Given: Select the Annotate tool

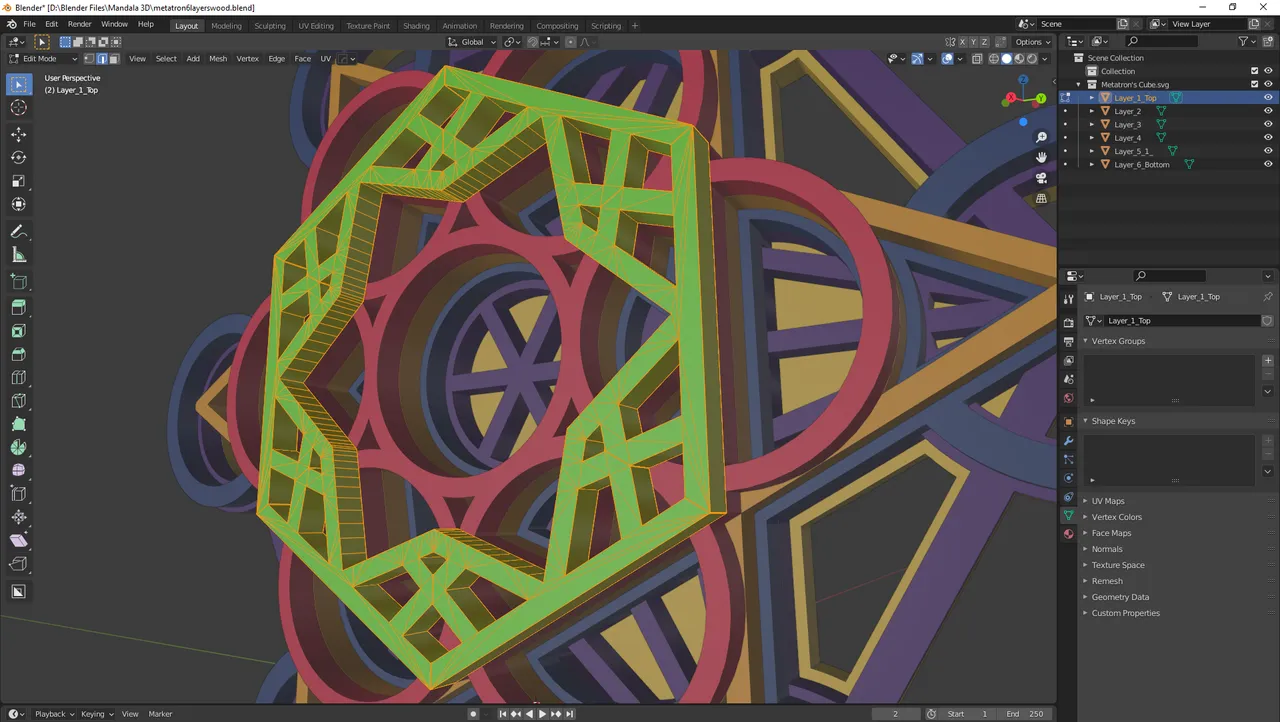Looking at the screenshot, I should coord(18,231).
